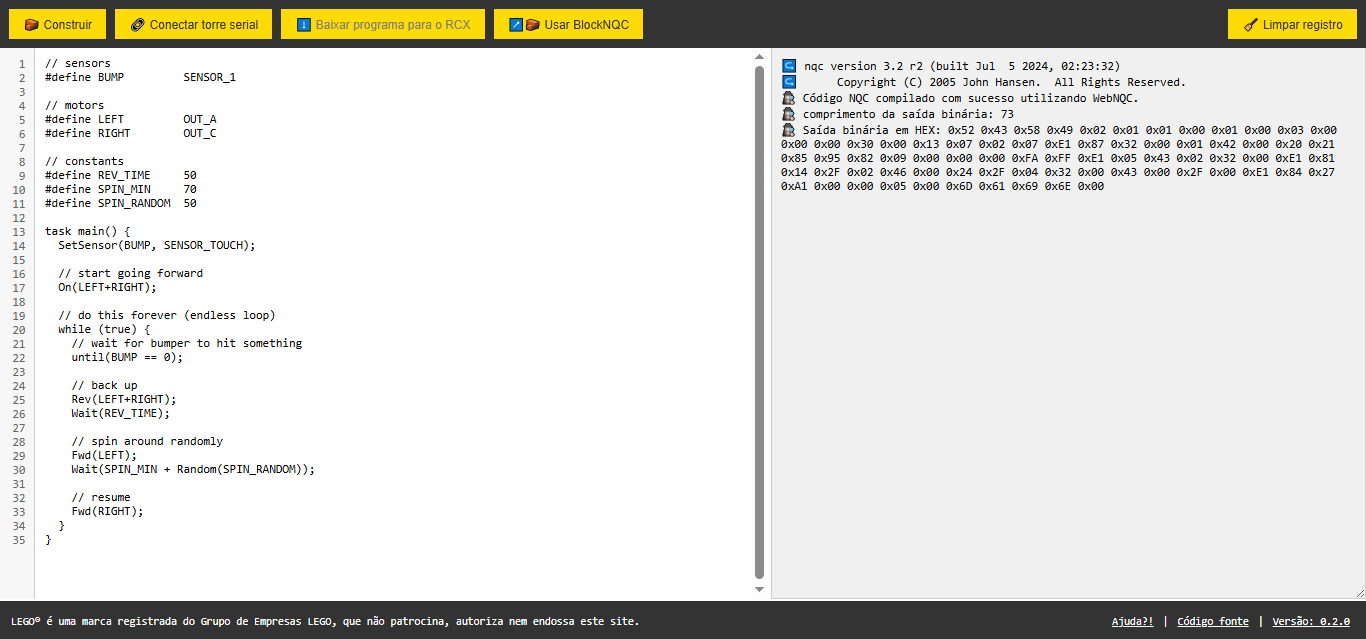Click the serial tower link icon
This screenshot has height=639, width=1366.
coord(137,25)
